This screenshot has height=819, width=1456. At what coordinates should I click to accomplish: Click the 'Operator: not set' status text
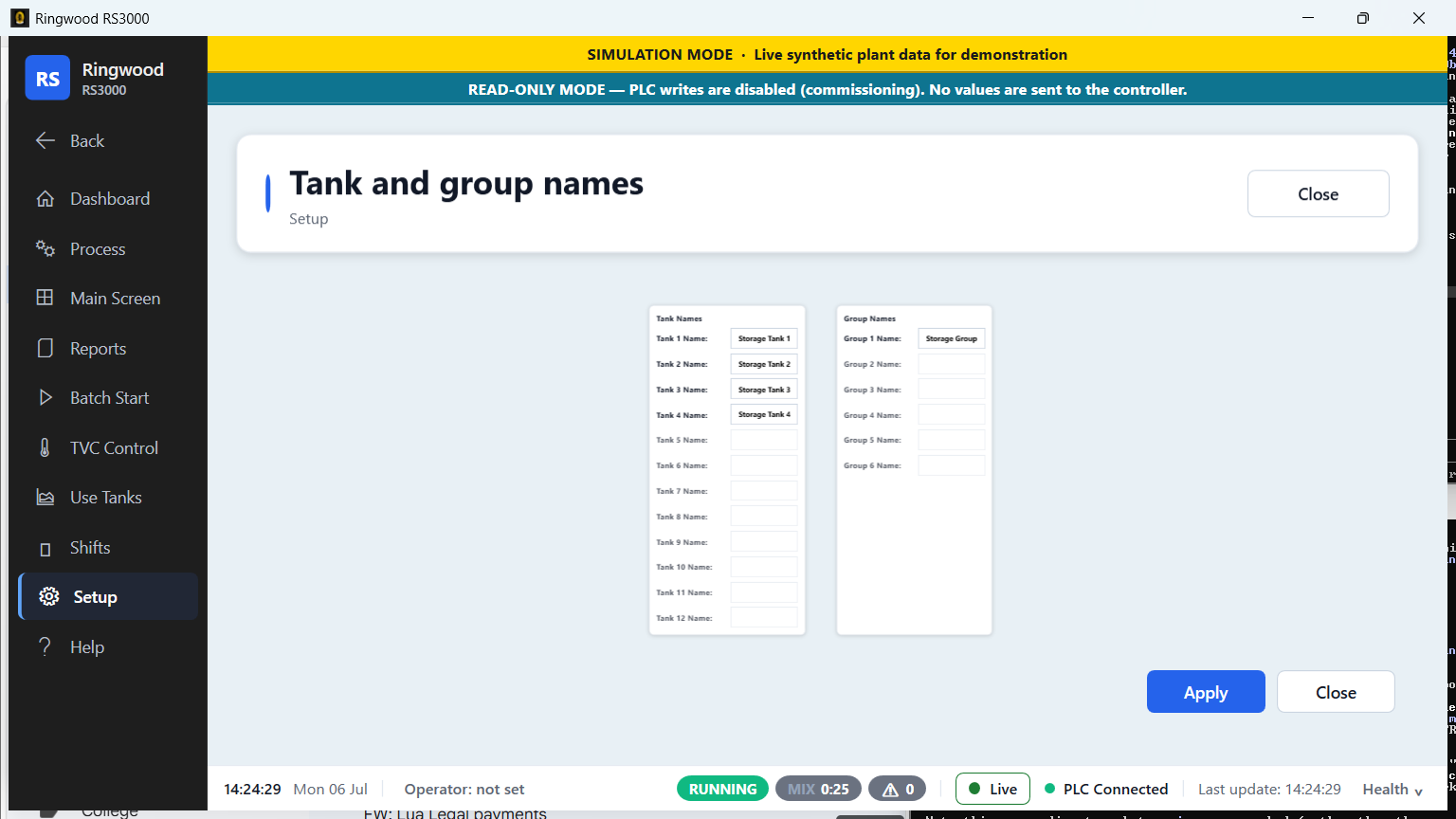point(464,789)
